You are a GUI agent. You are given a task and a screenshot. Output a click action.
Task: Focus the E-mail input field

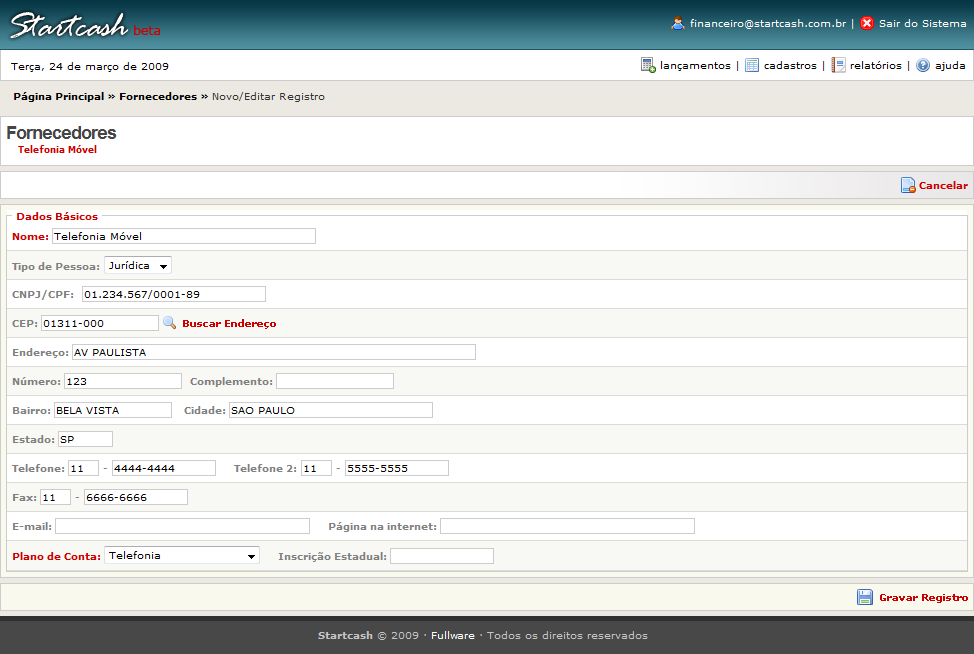182,526
